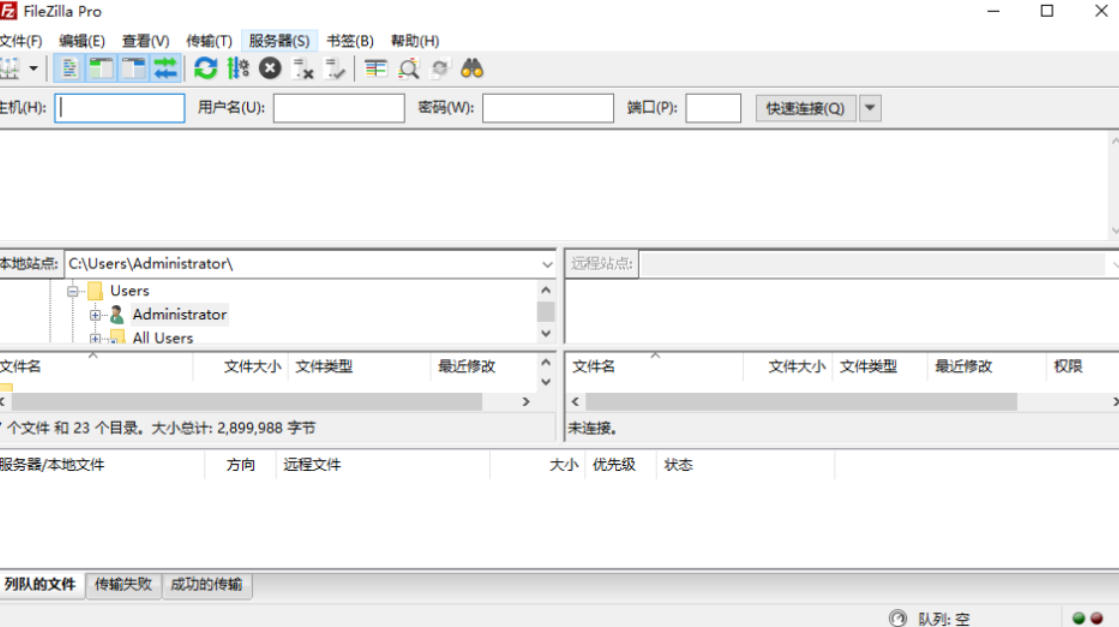
Task: Select Users folder in local tree
Action: [129, 291]
